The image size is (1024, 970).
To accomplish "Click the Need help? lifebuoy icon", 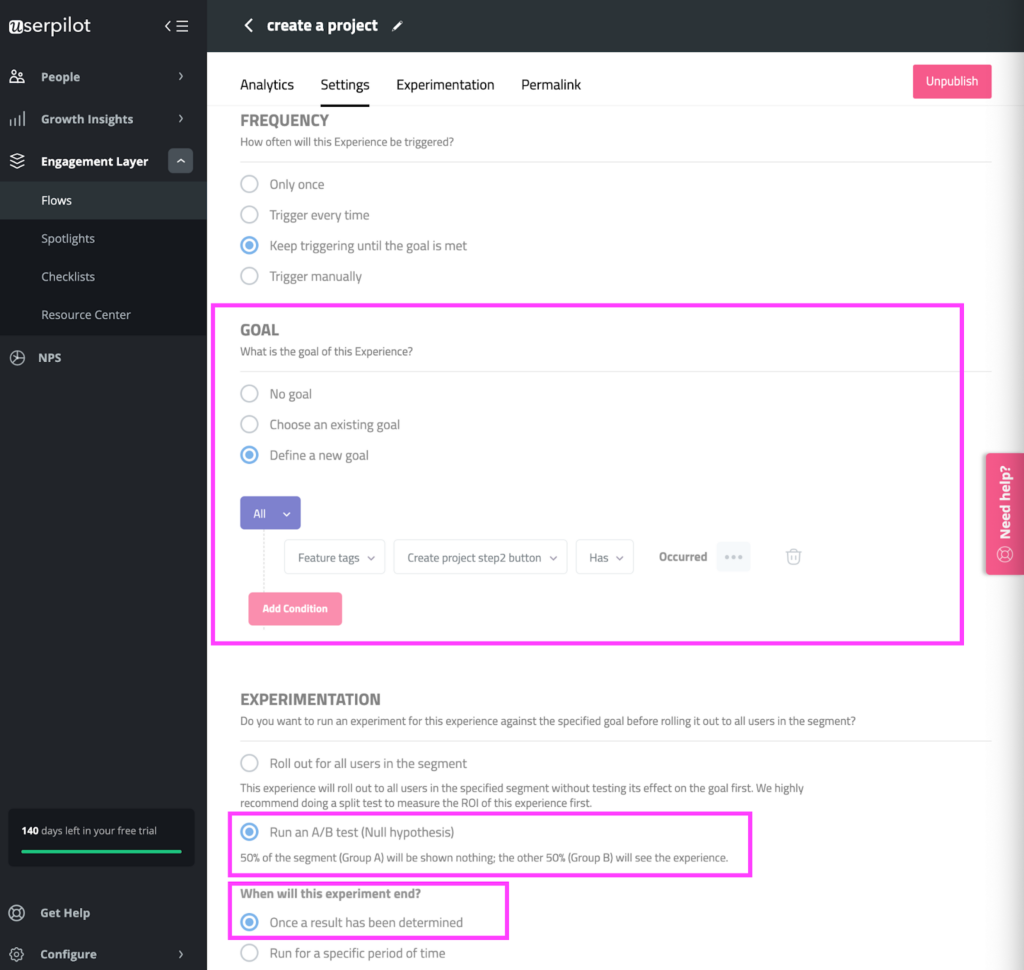I will point(1005,555).
